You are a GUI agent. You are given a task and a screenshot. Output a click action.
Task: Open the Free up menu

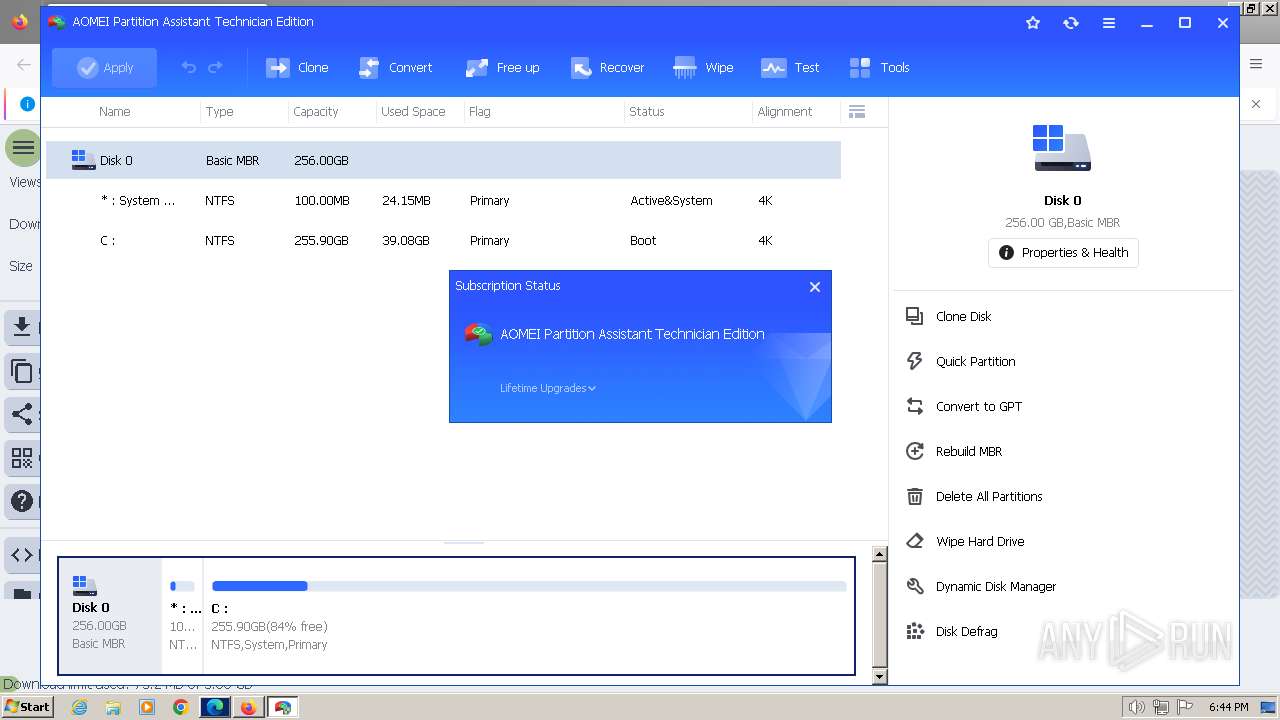pyautogui.click(x=502, y=67)
